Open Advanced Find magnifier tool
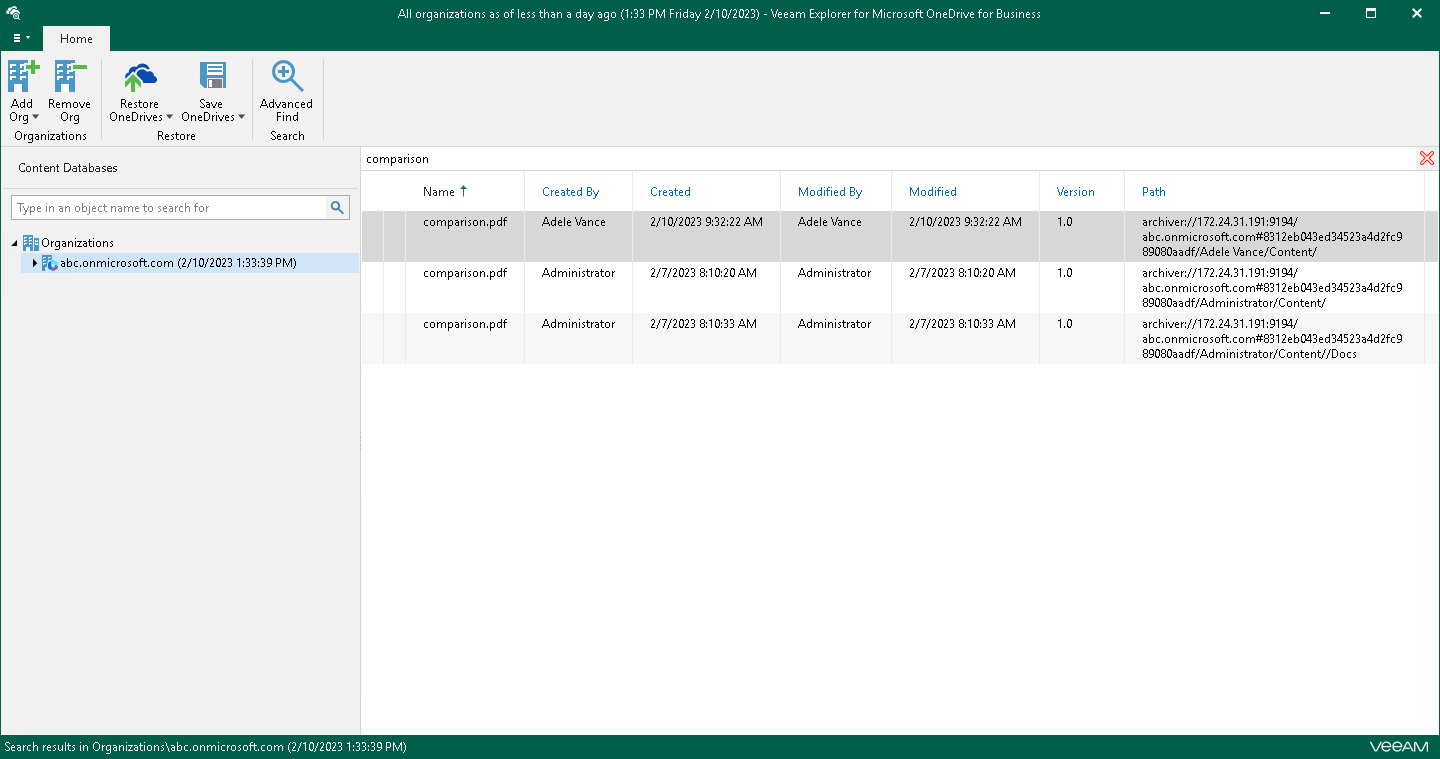This screenshot has width=1440, height=759. (x=287, y=77)
